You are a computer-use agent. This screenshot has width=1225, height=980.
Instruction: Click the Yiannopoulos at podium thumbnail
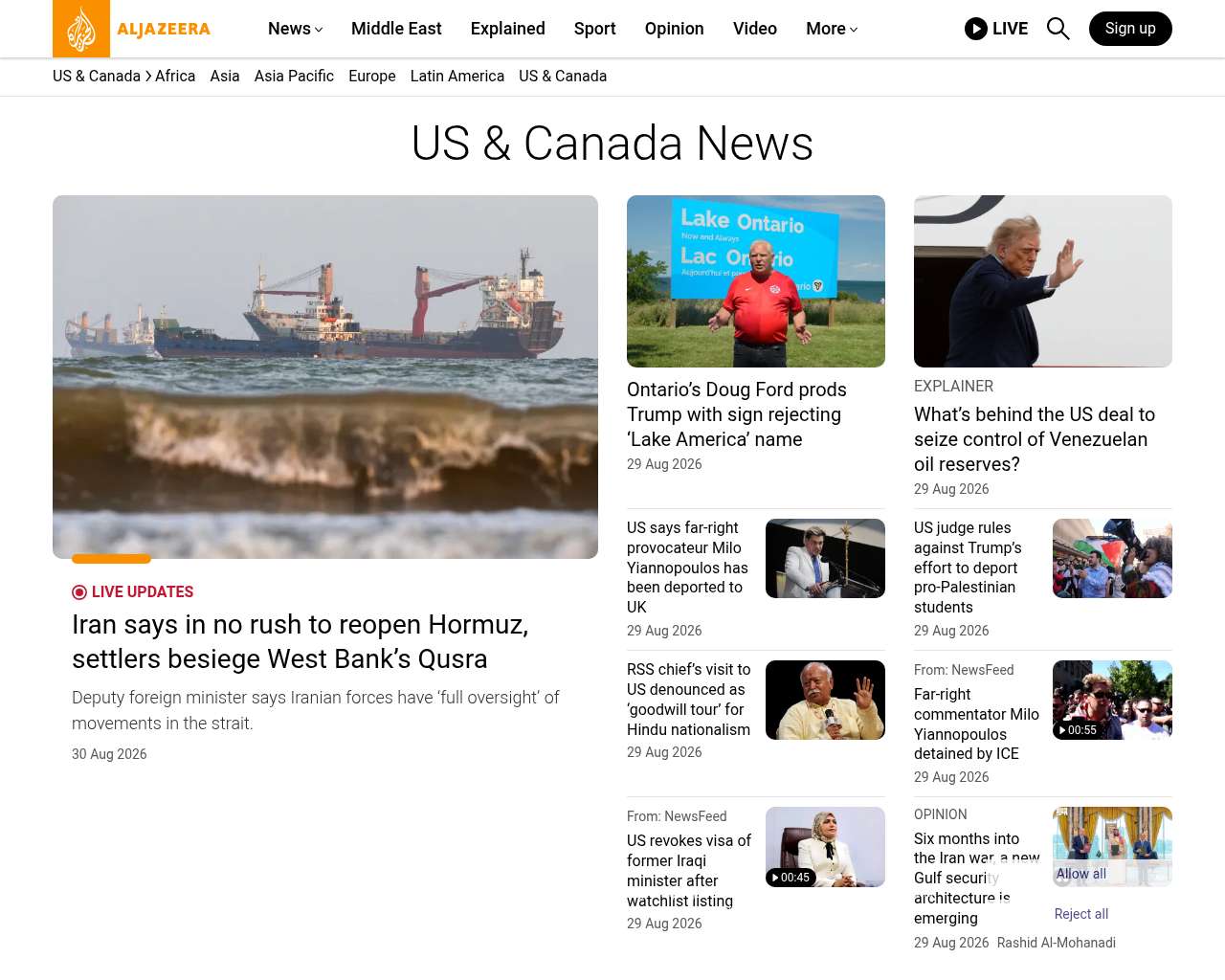[x=825, y=559]
